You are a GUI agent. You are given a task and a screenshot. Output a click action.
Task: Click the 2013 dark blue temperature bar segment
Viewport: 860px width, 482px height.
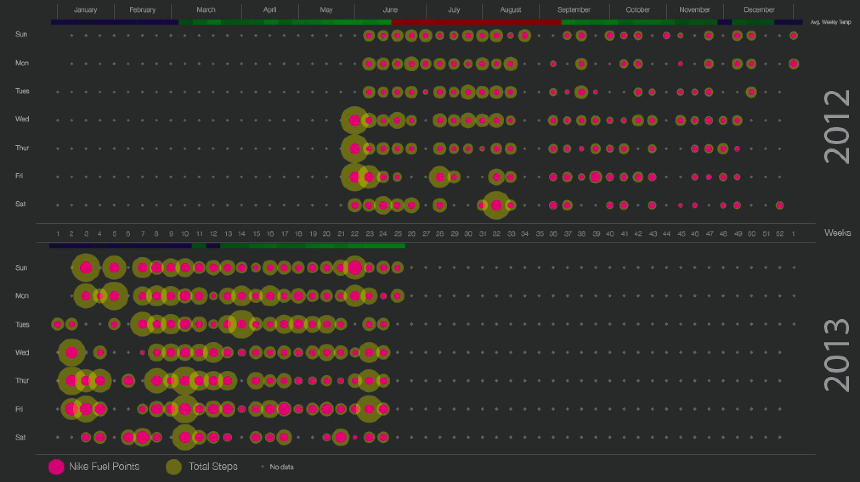click(120, 245)
